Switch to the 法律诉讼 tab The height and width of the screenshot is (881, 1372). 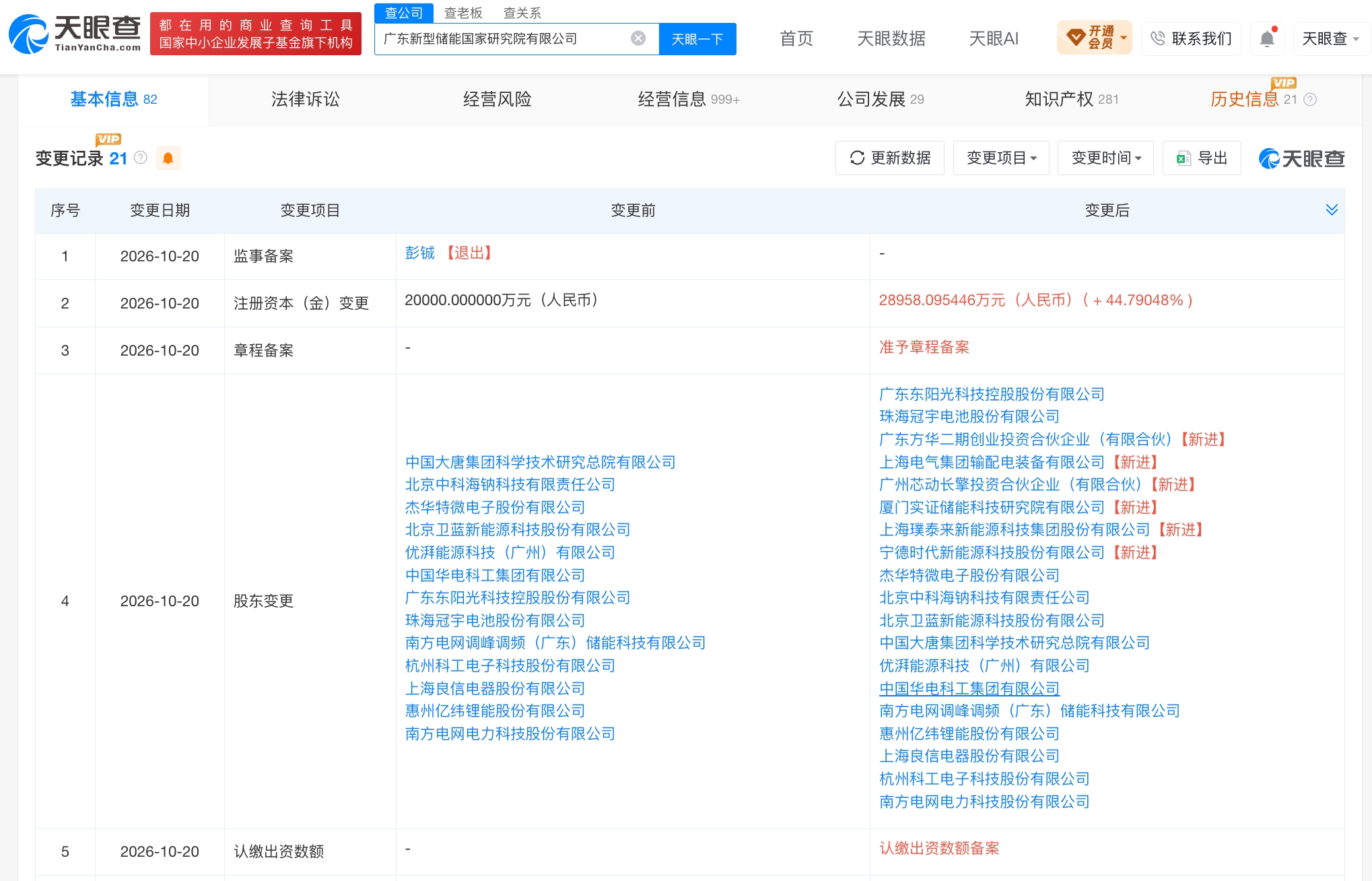305,100
